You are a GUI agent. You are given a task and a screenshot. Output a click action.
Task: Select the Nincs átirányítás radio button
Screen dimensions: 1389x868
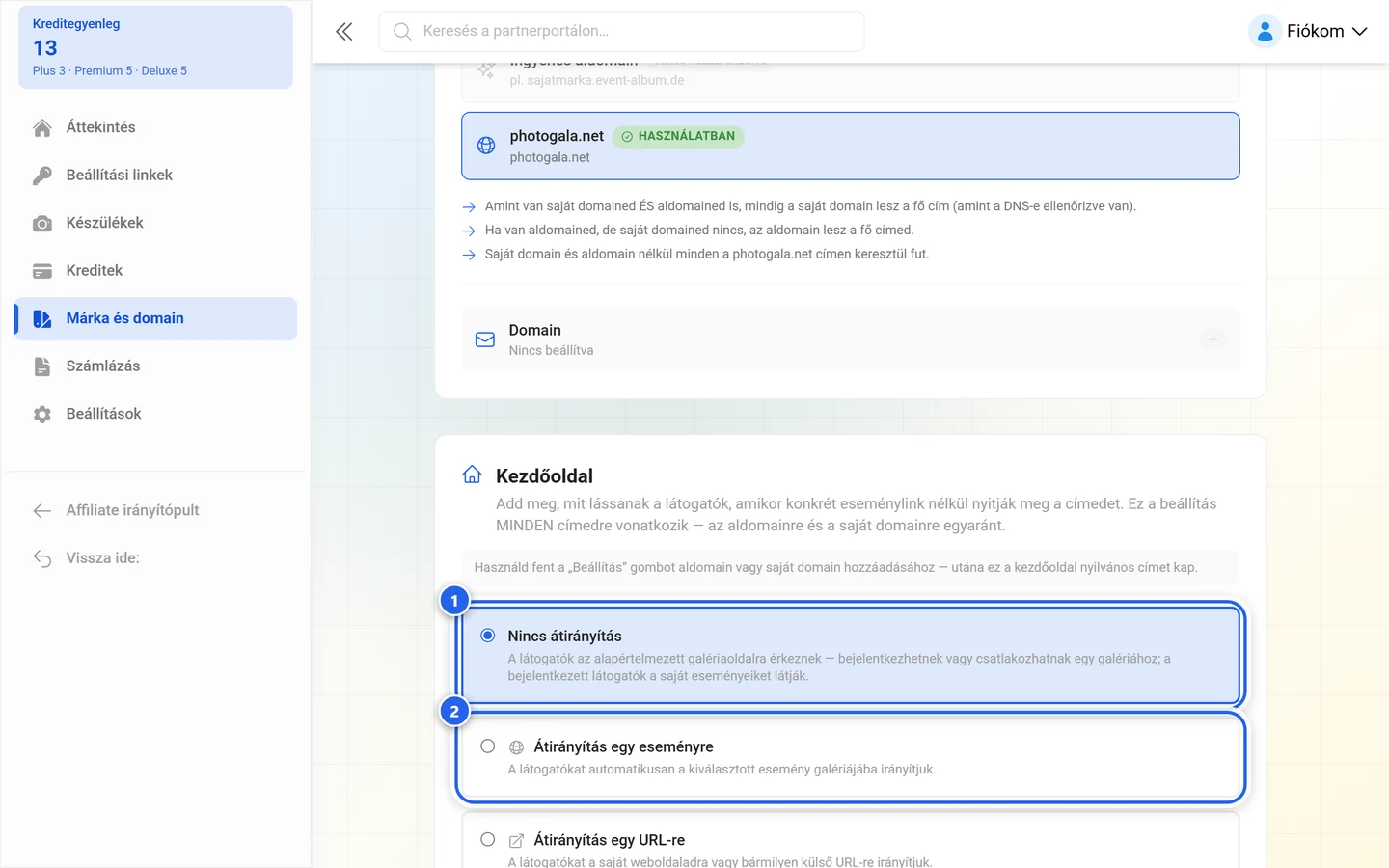point(488,635)
